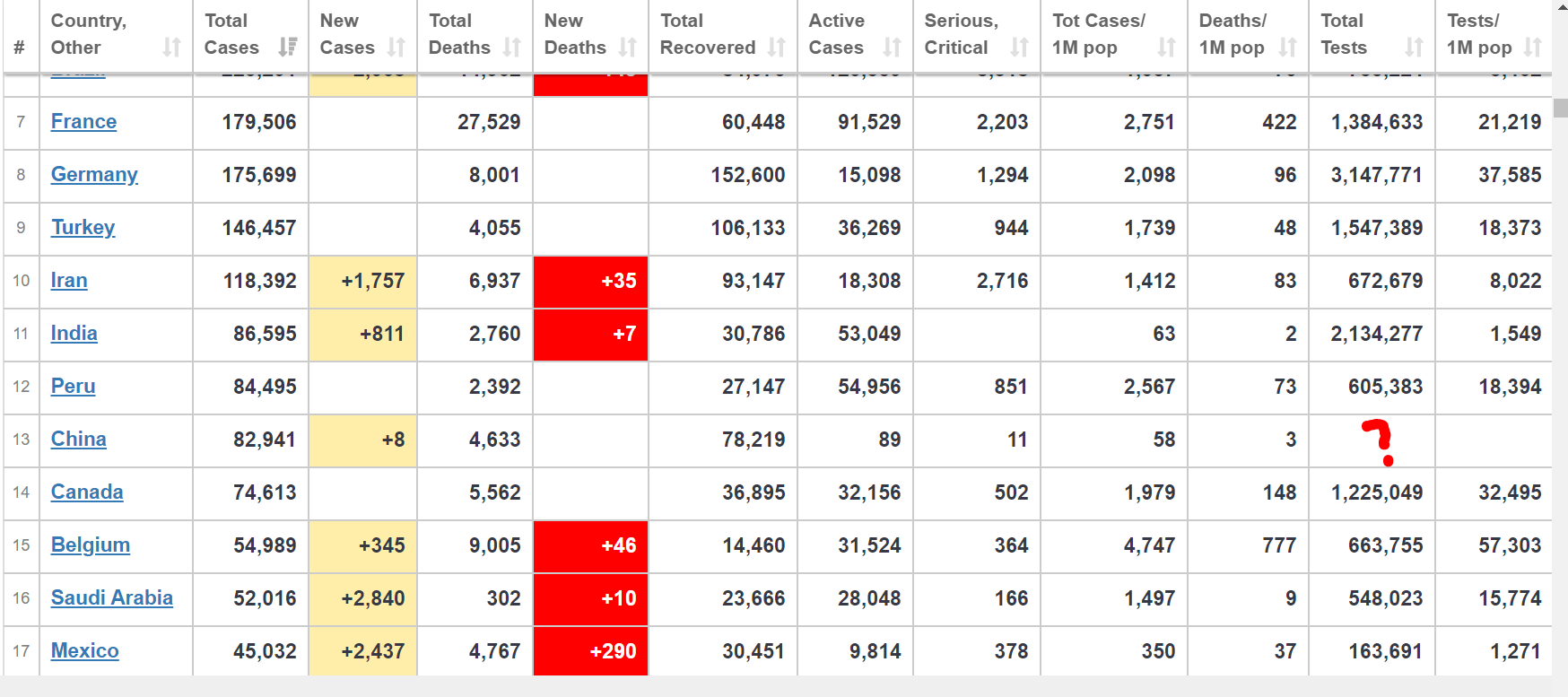1568x697 pixels.
Task: Select China new cases +8
Action: 393,440
